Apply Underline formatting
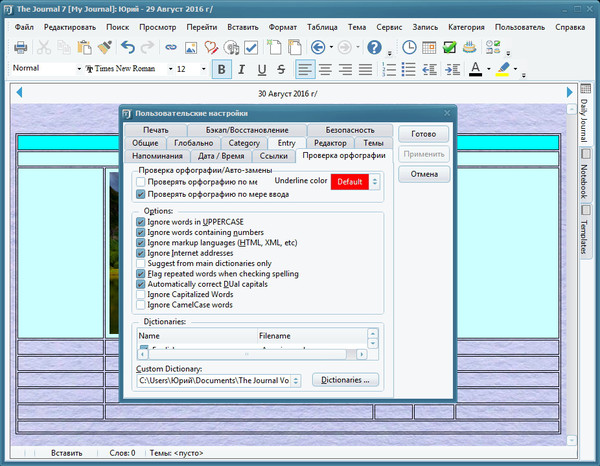 pyautogui.click(x=261, y=69)
